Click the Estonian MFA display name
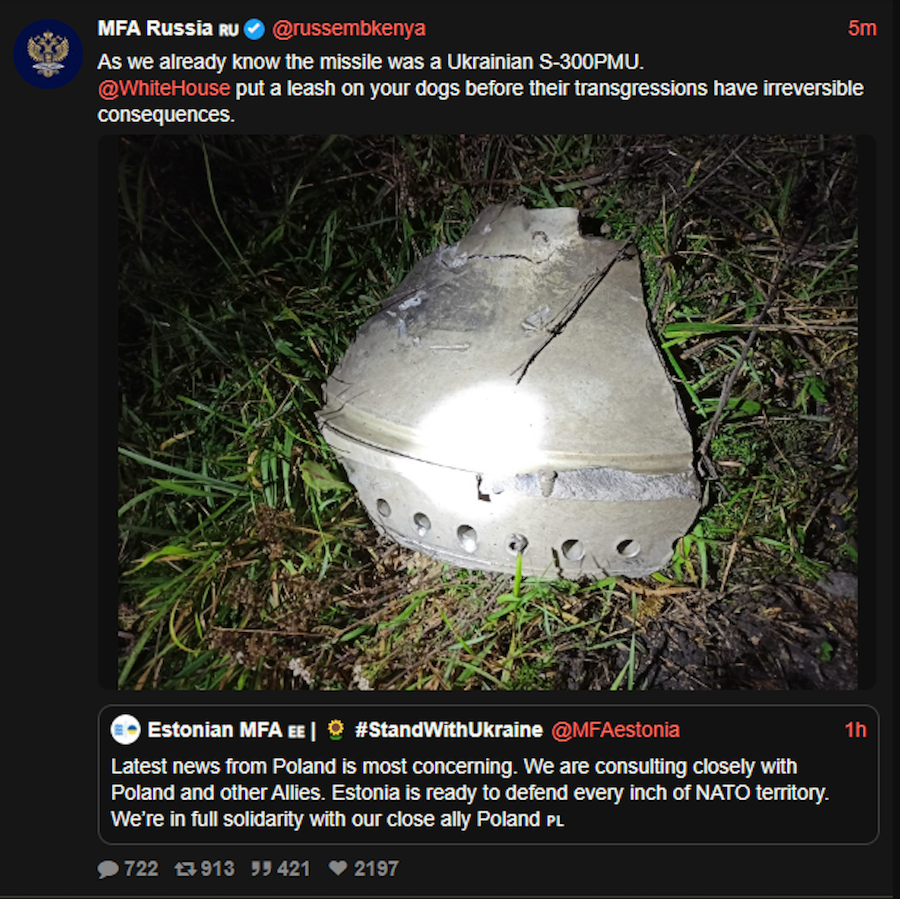 [215, 730]
